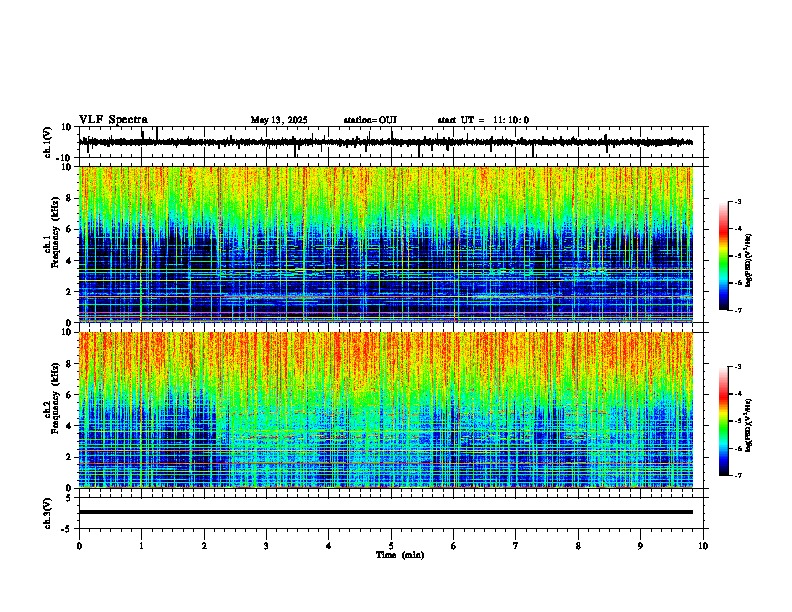Click the ch.2 spectrogram panel
792x612 pixels.
tap(386, 410)
